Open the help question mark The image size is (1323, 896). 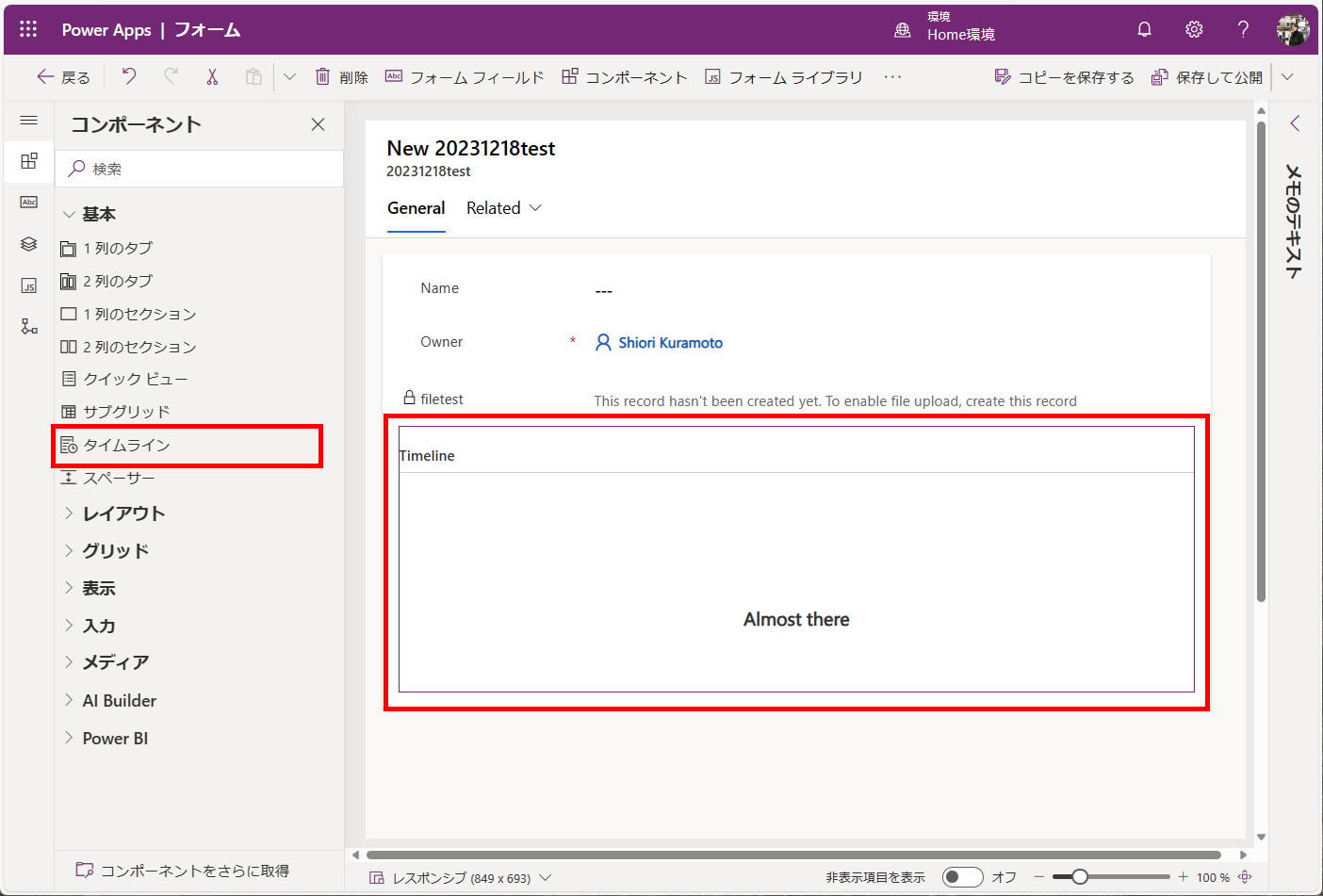click(1243, 29)
